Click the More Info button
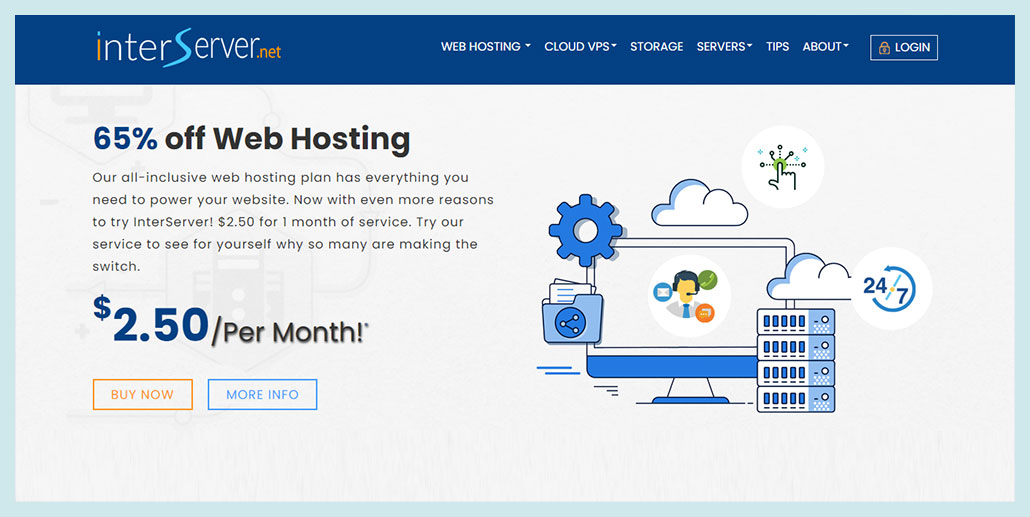The width and height of the screenshot is (1030, 517). click(x=262, y=394)
